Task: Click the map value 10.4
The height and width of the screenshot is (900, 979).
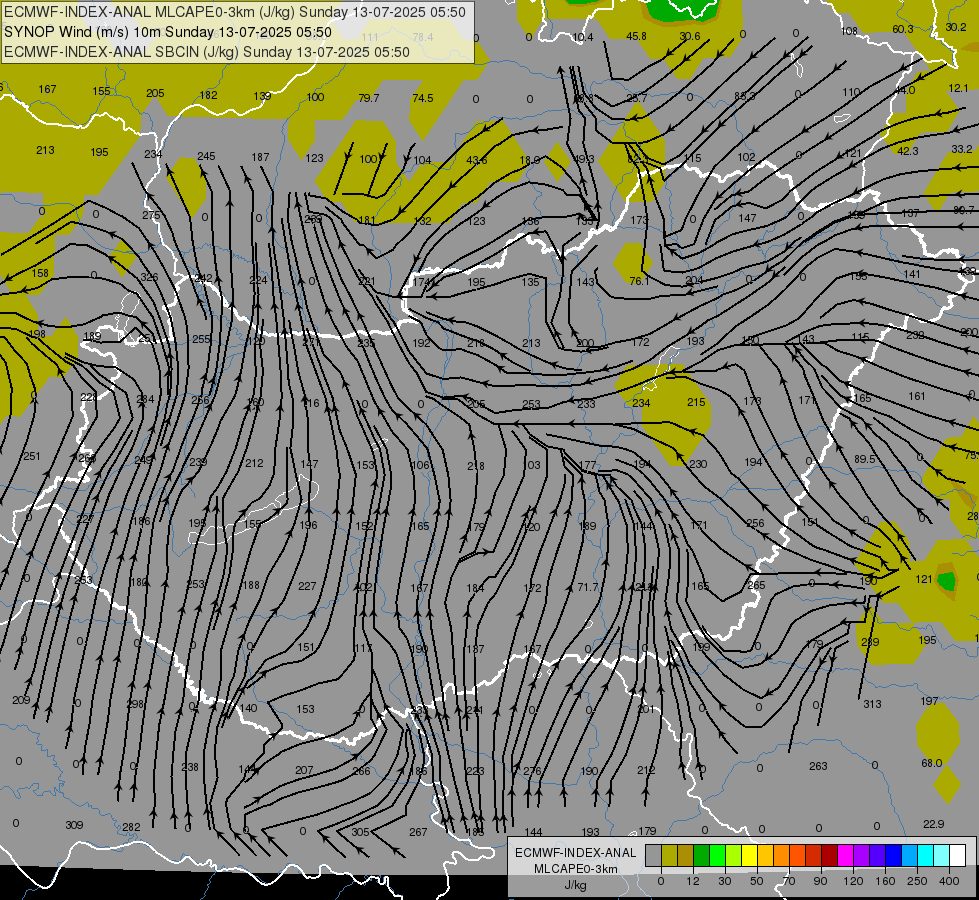Action: click(x=583, y=37)
